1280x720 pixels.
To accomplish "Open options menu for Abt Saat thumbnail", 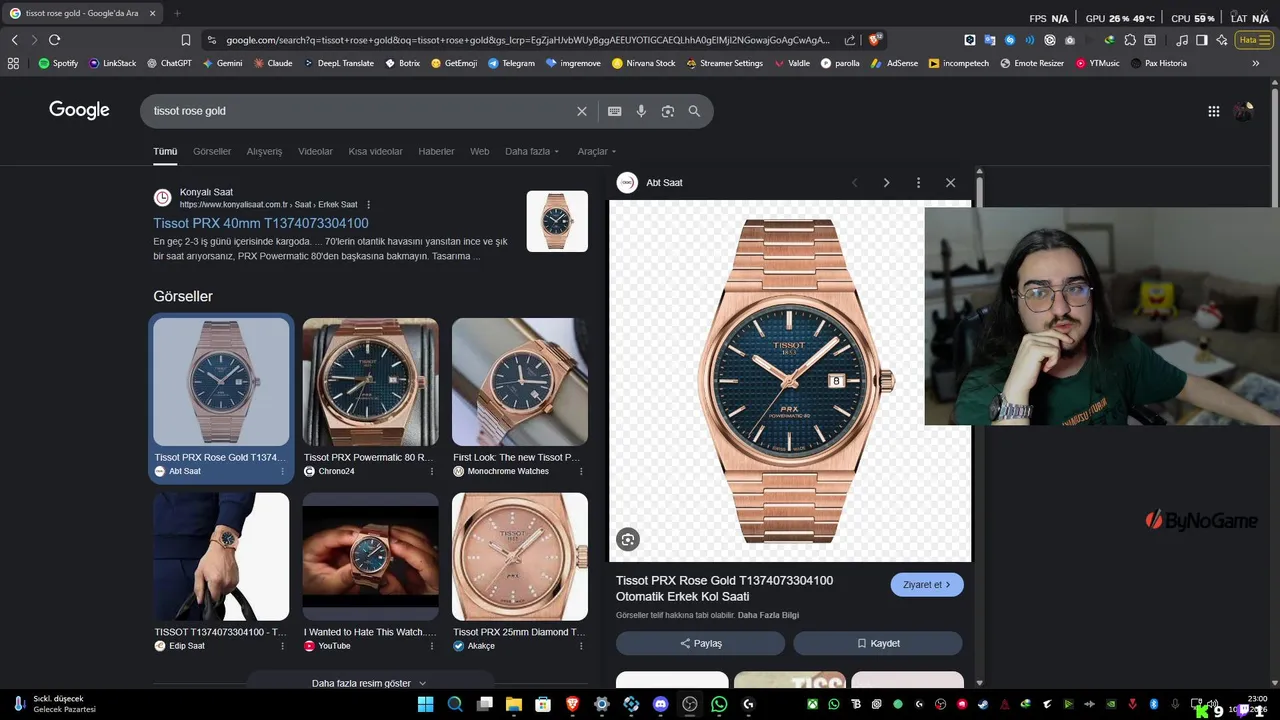I will (x=282, y=471).
